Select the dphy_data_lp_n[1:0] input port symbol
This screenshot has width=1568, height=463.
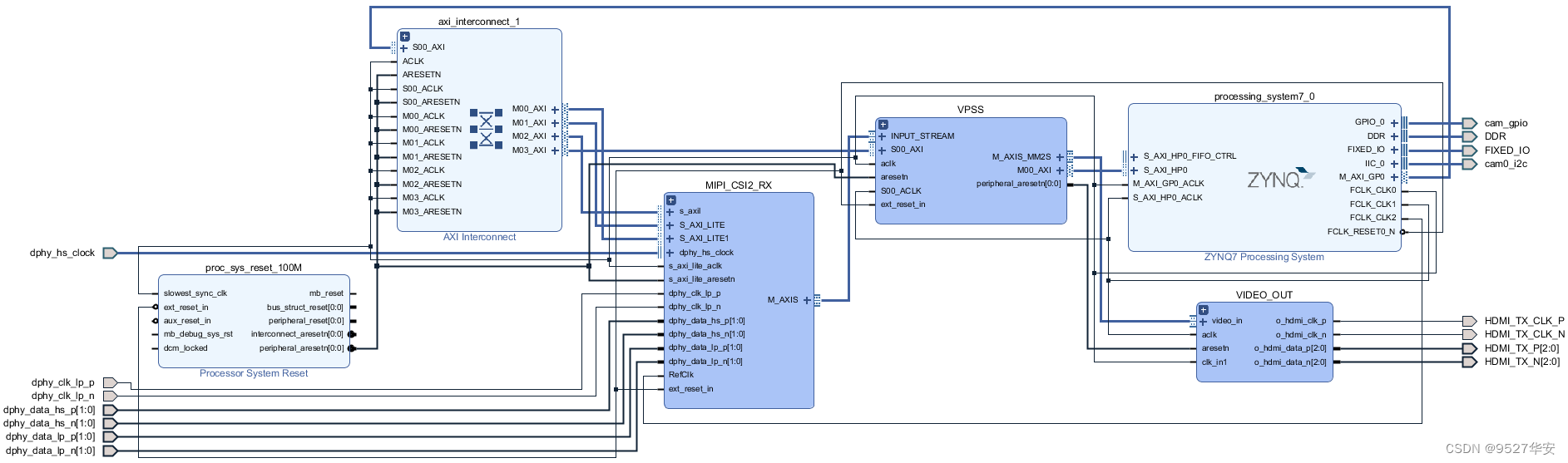[110, 451]
